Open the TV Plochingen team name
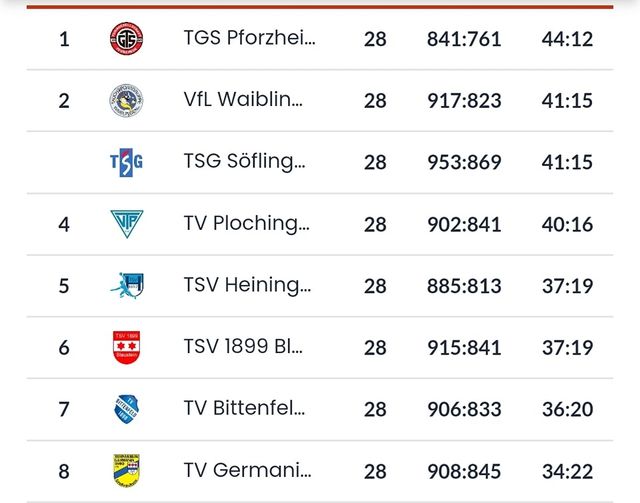This screenshot has height=503, width=640. [246, 224]
